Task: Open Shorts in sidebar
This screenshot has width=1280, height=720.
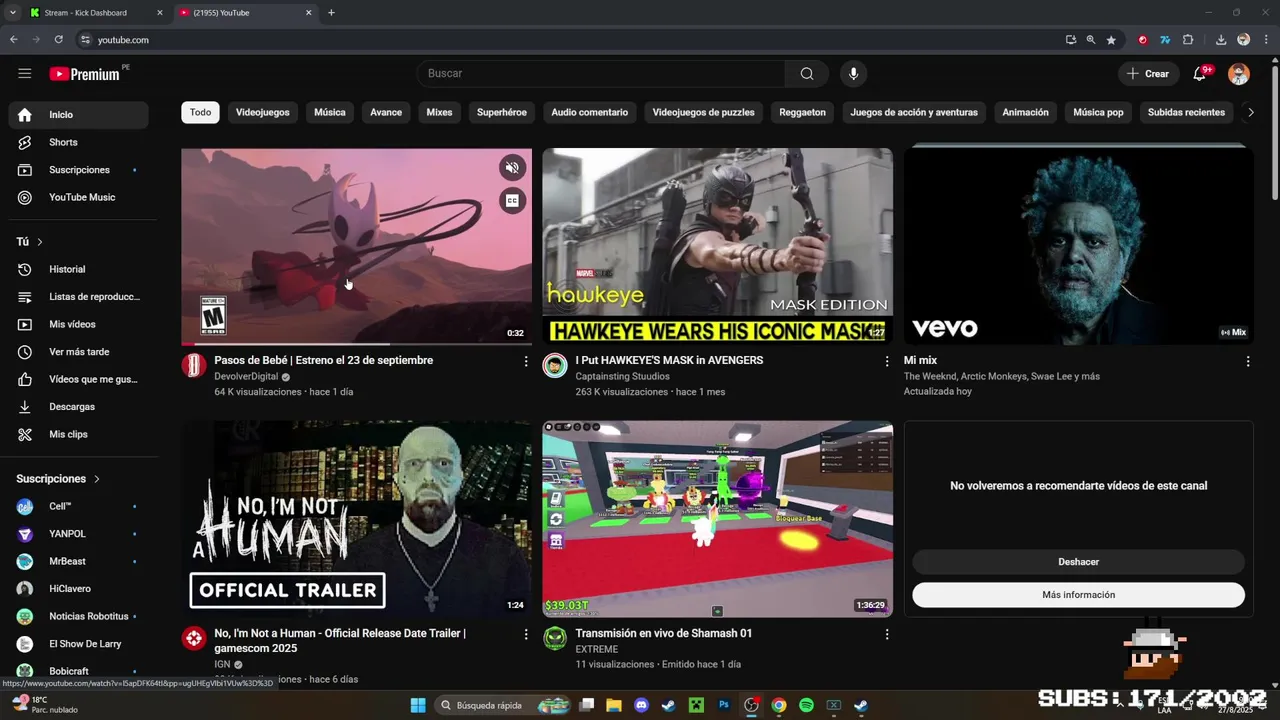Action: 78,142
